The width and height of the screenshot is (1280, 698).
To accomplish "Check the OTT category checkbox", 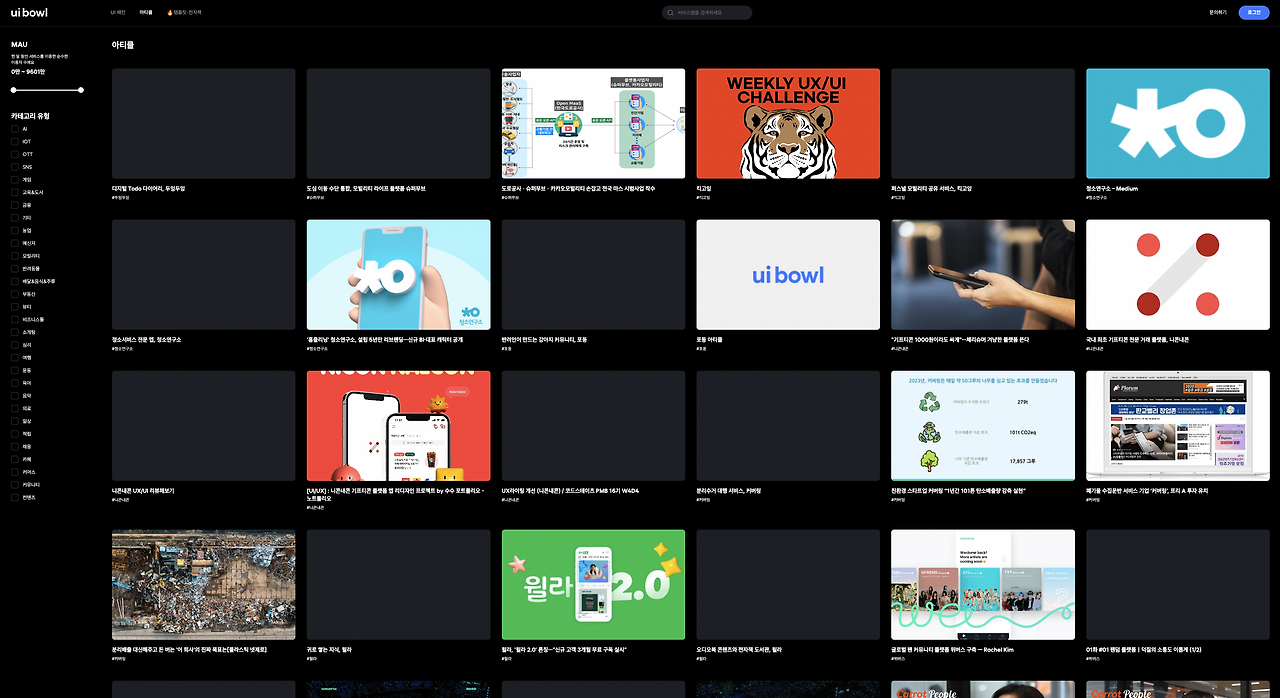I will click(14, 154).
